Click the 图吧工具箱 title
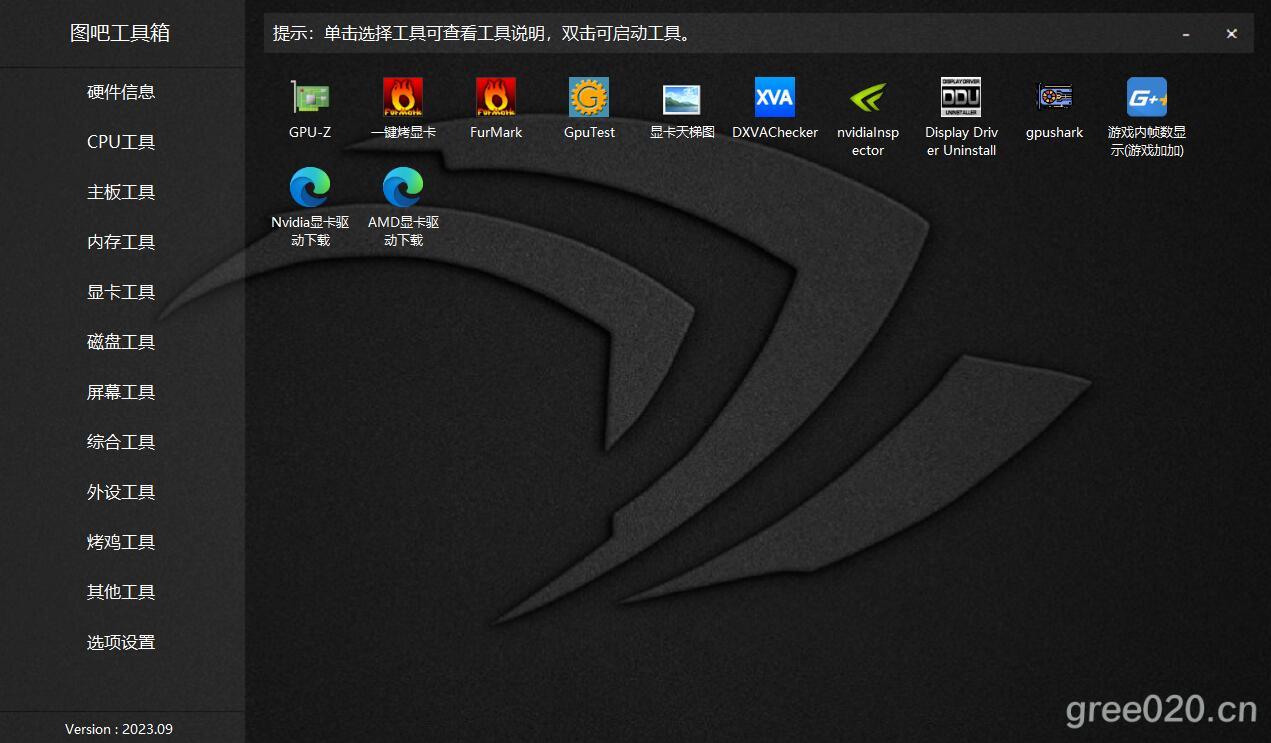The image size is (1271, 743). (120, 33)
